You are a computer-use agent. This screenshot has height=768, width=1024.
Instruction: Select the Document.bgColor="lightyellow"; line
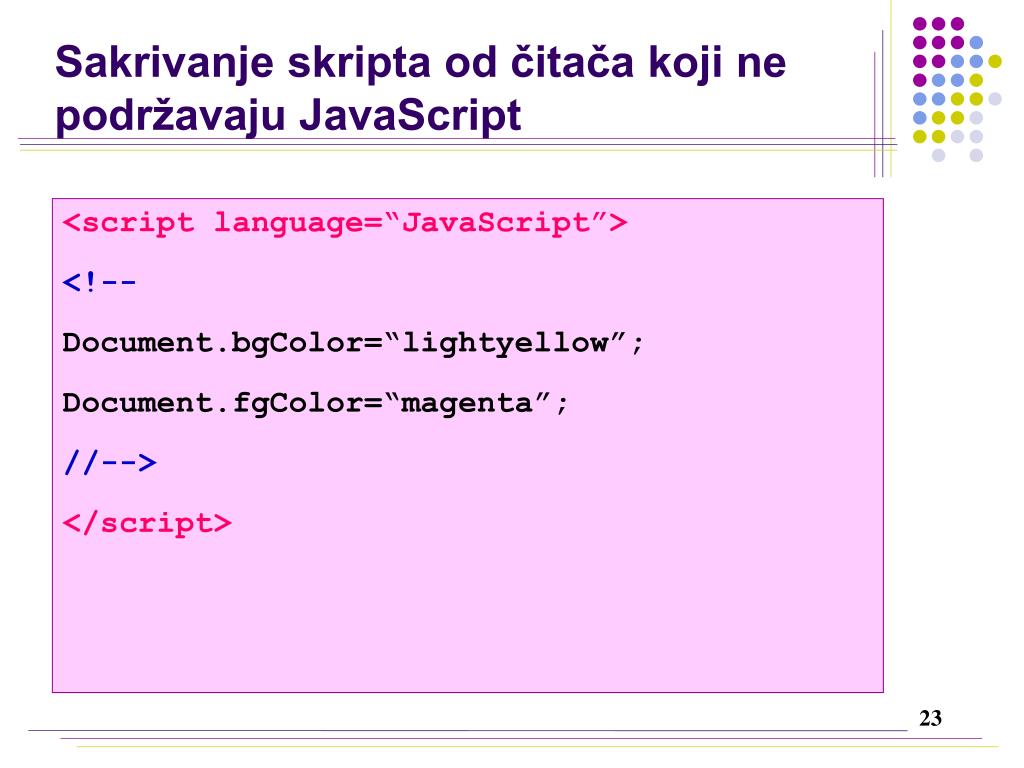pyautogui.click(x=353, y=344)
